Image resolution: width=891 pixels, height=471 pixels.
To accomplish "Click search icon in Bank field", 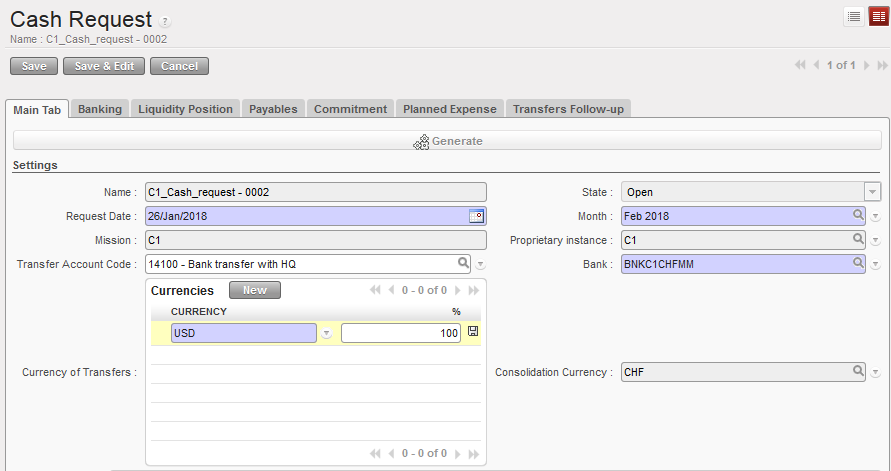I will tap(858, 264).
